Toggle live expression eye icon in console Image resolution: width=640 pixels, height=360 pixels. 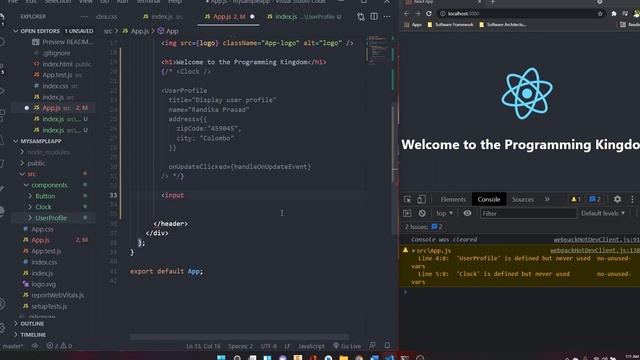pyautogui.click(x=467, y=213)
